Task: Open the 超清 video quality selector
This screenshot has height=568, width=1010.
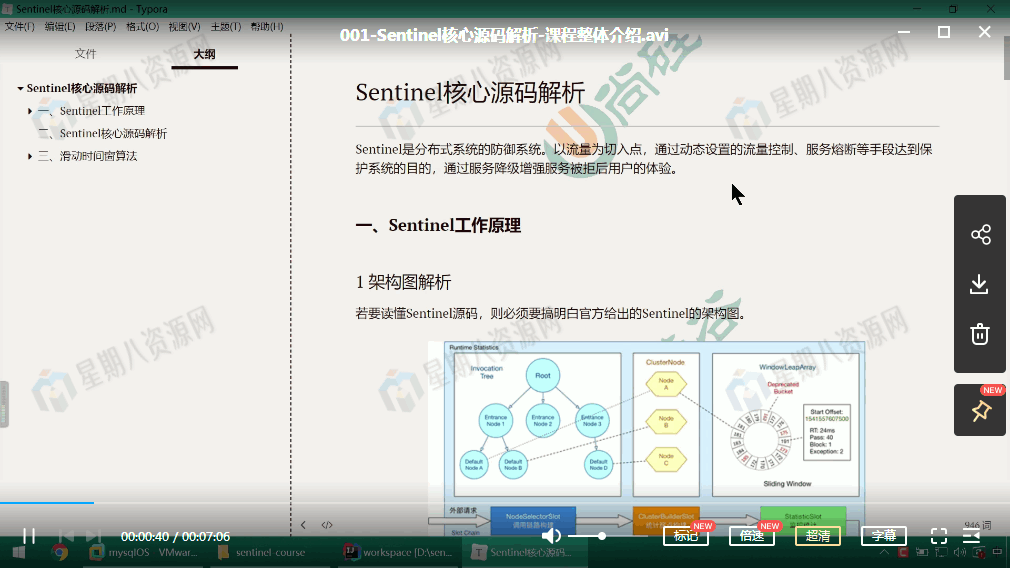Action: (x=817, y=536)
